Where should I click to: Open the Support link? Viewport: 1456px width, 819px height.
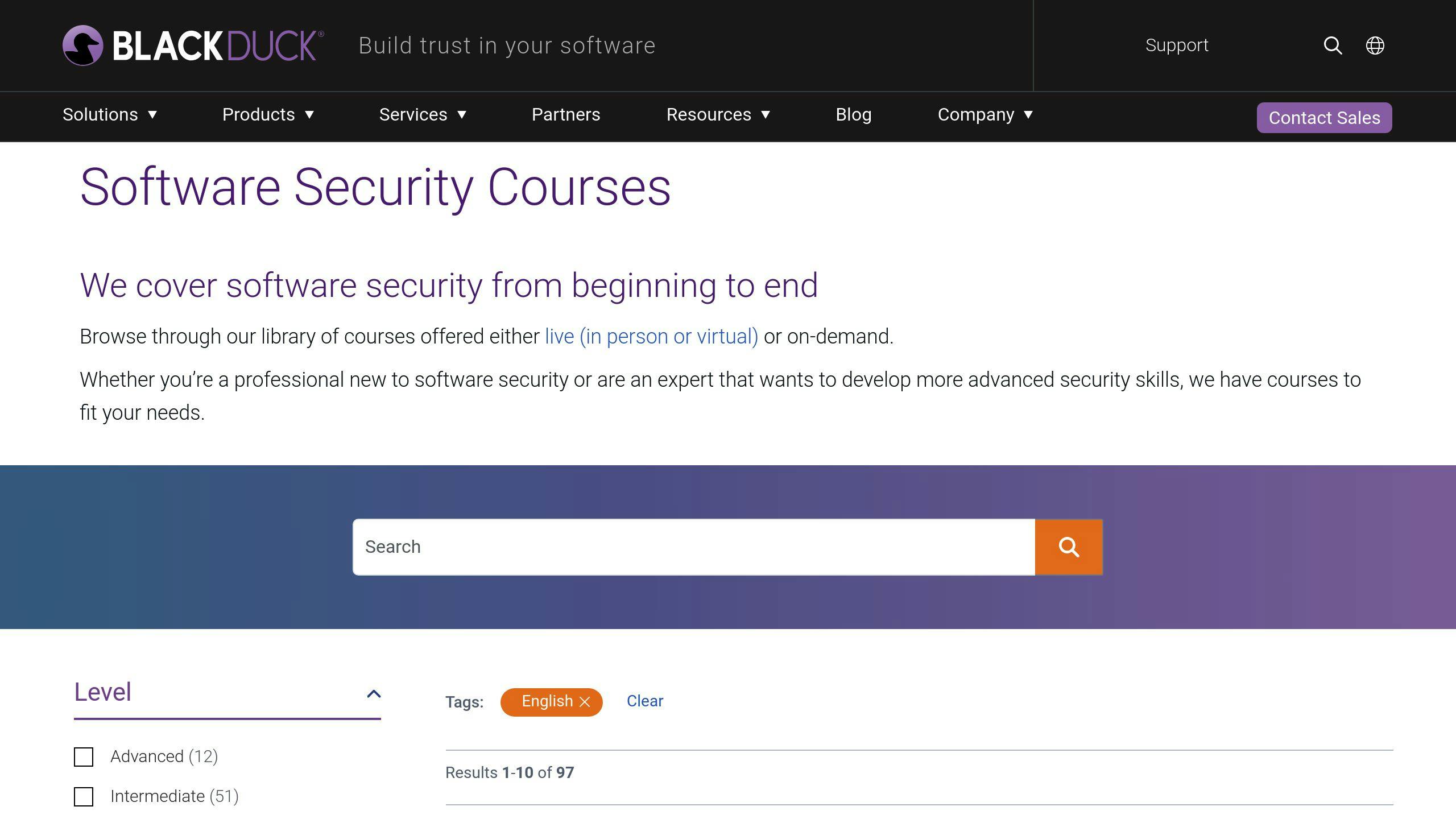[1177, 45]
